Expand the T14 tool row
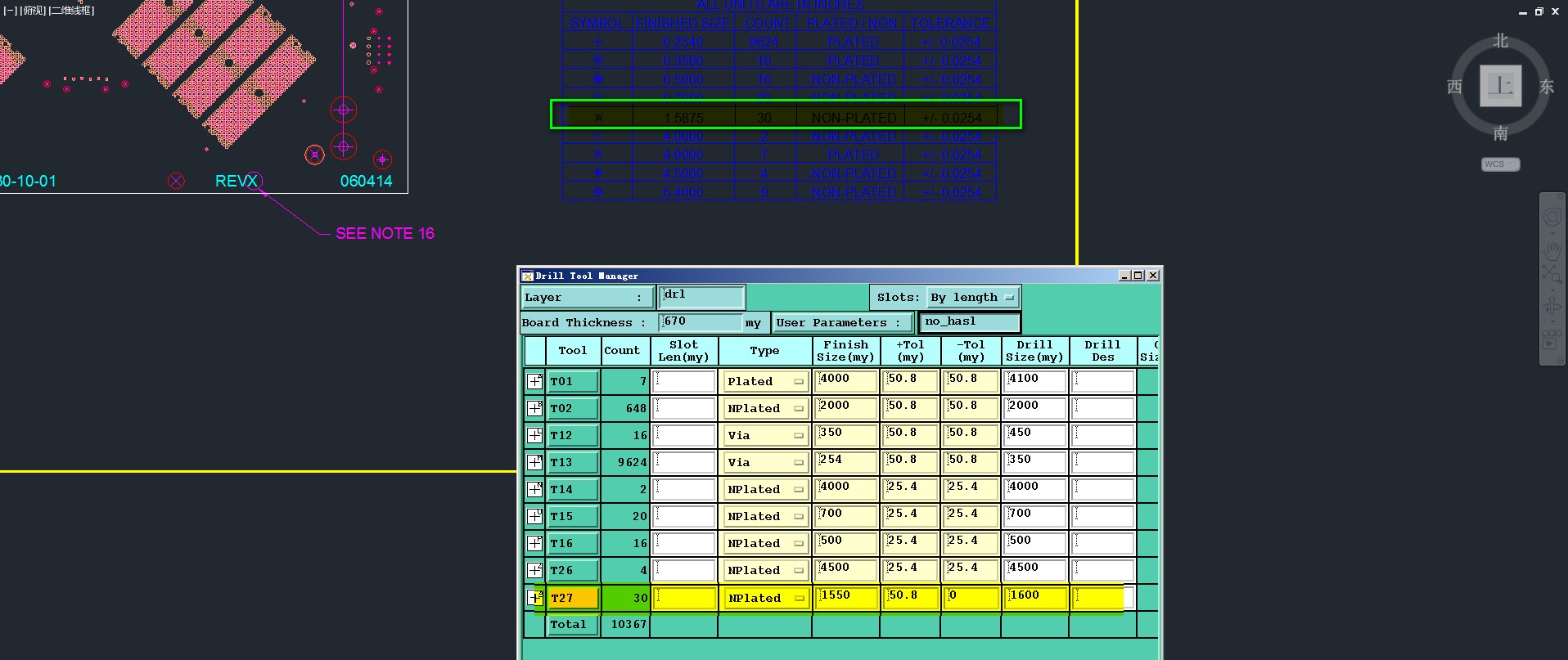 [x=534, y=489]
